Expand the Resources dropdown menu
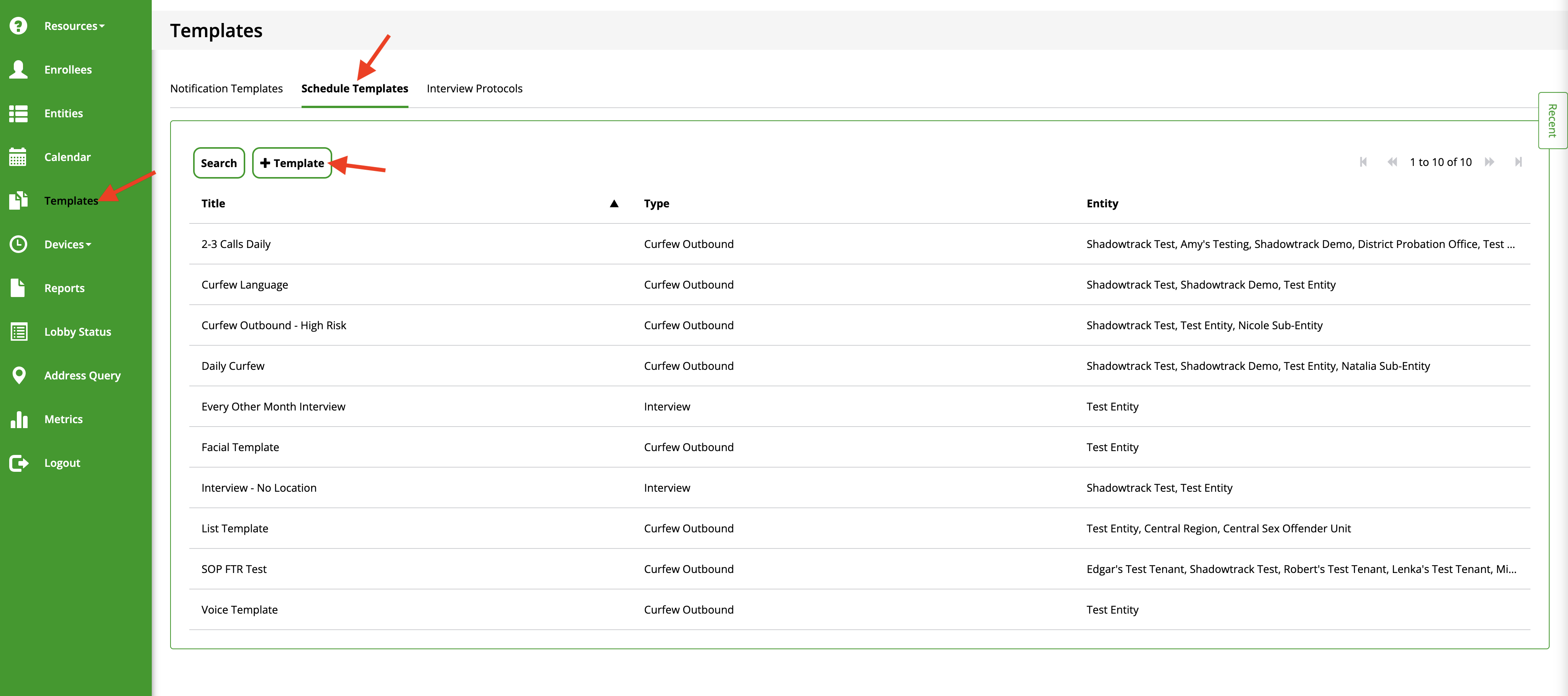 74,26
